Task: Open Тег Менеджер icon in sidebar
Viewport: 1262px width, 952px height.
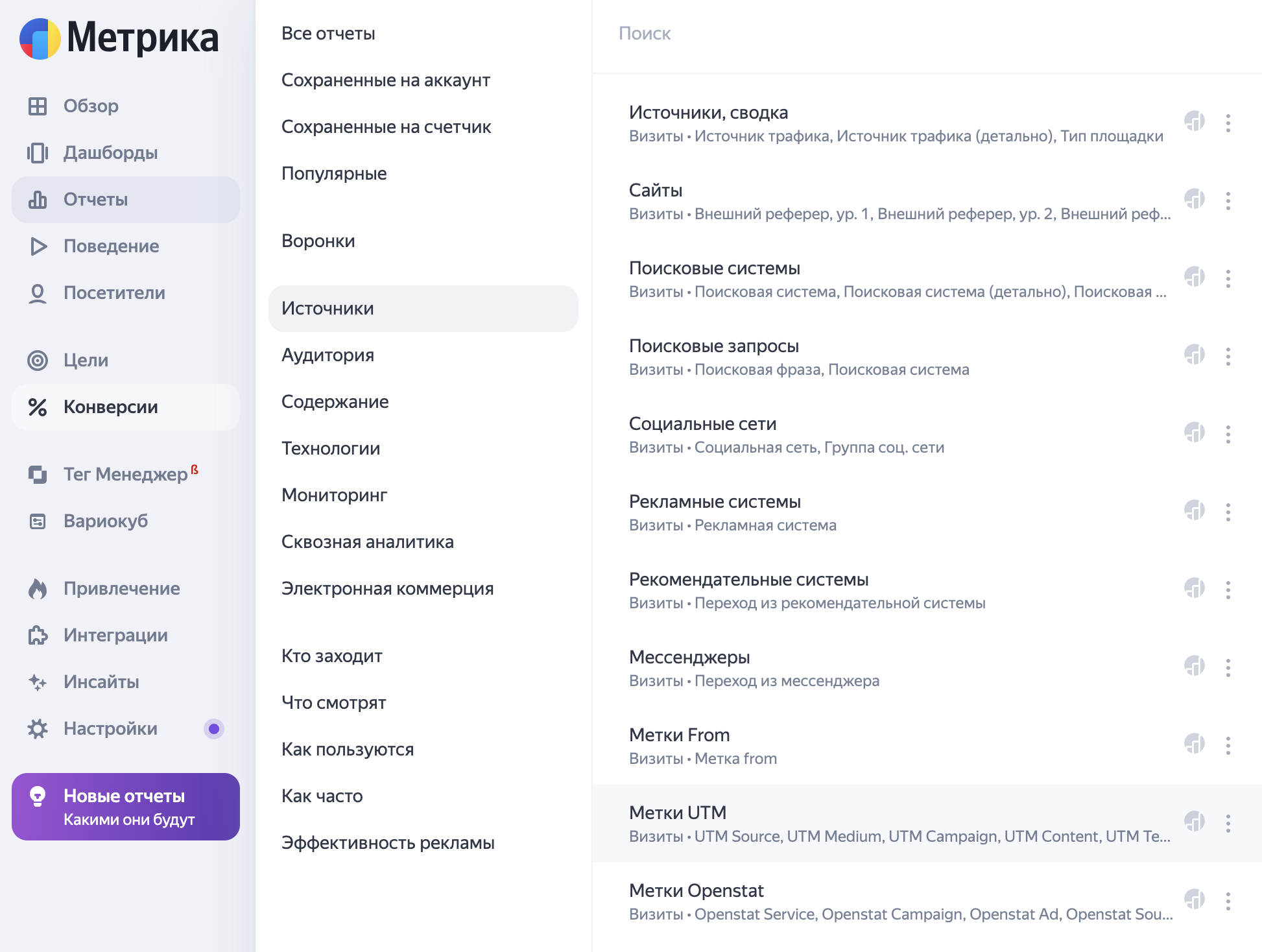Action: click(38, 475)
